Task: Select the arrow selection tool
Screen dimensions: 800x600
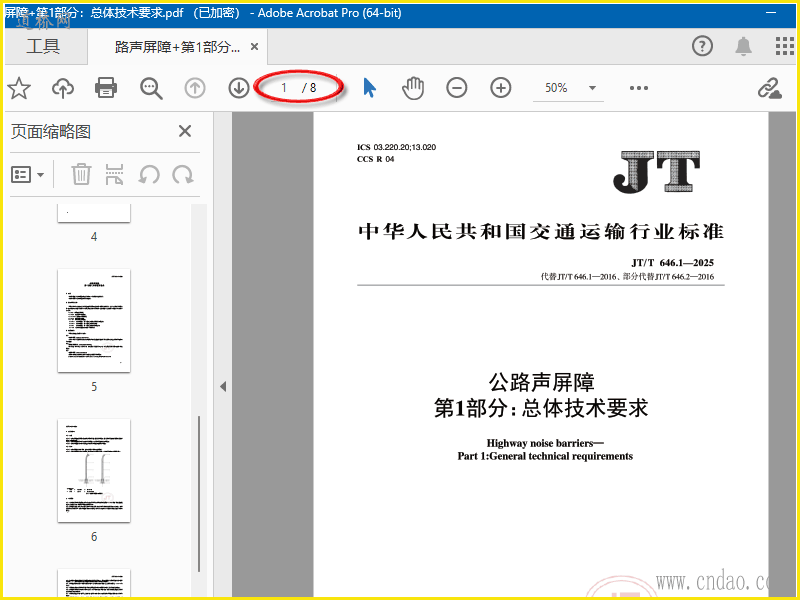Action: pos(369,88)
